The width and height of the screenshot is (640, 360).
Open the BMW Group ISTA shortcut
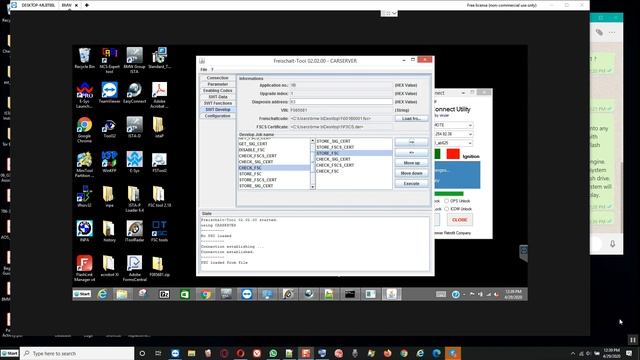click(134, 60)
